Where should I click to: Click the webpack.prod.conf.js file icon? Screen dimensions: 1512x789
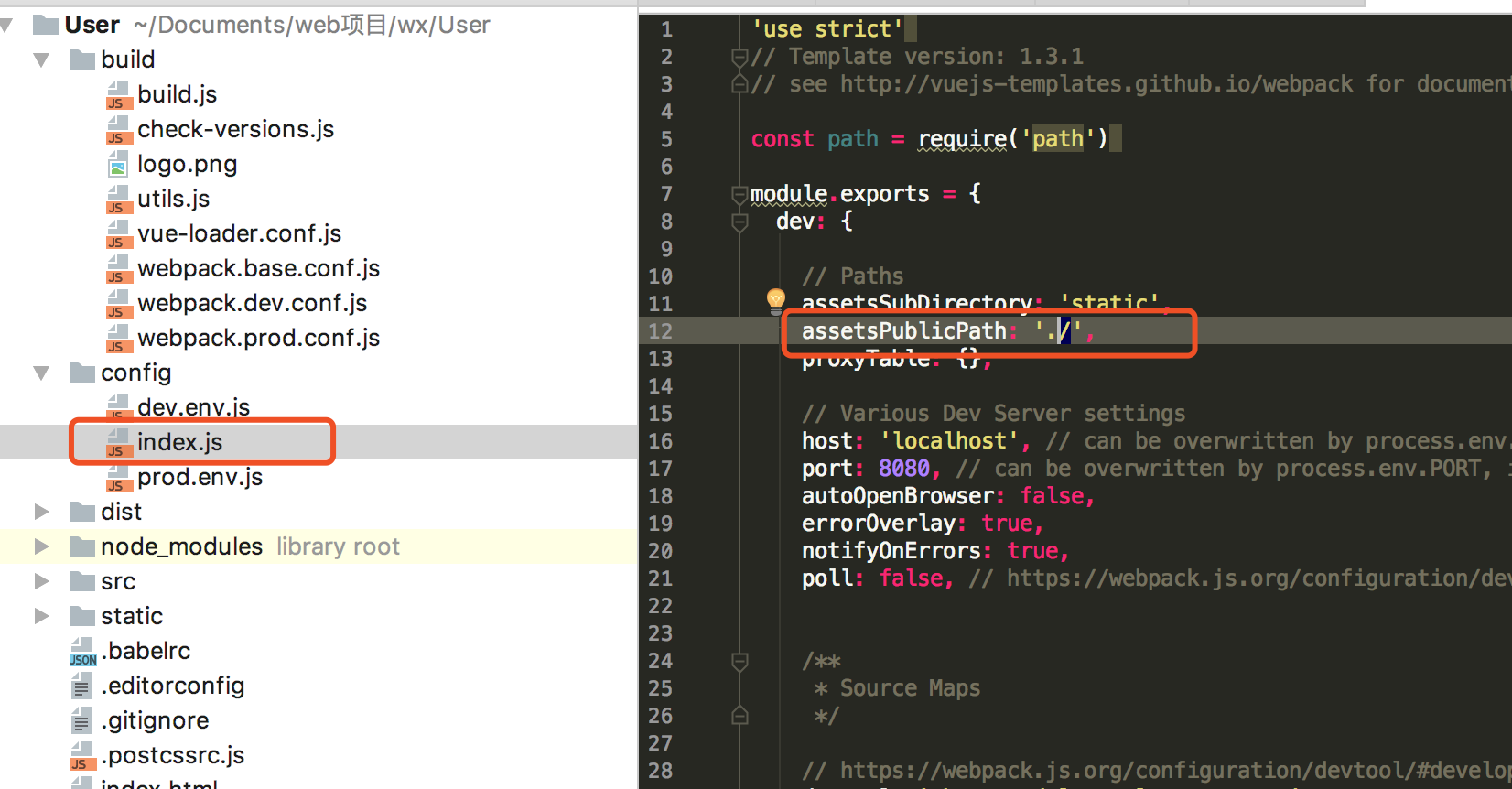tap(119, 339)
